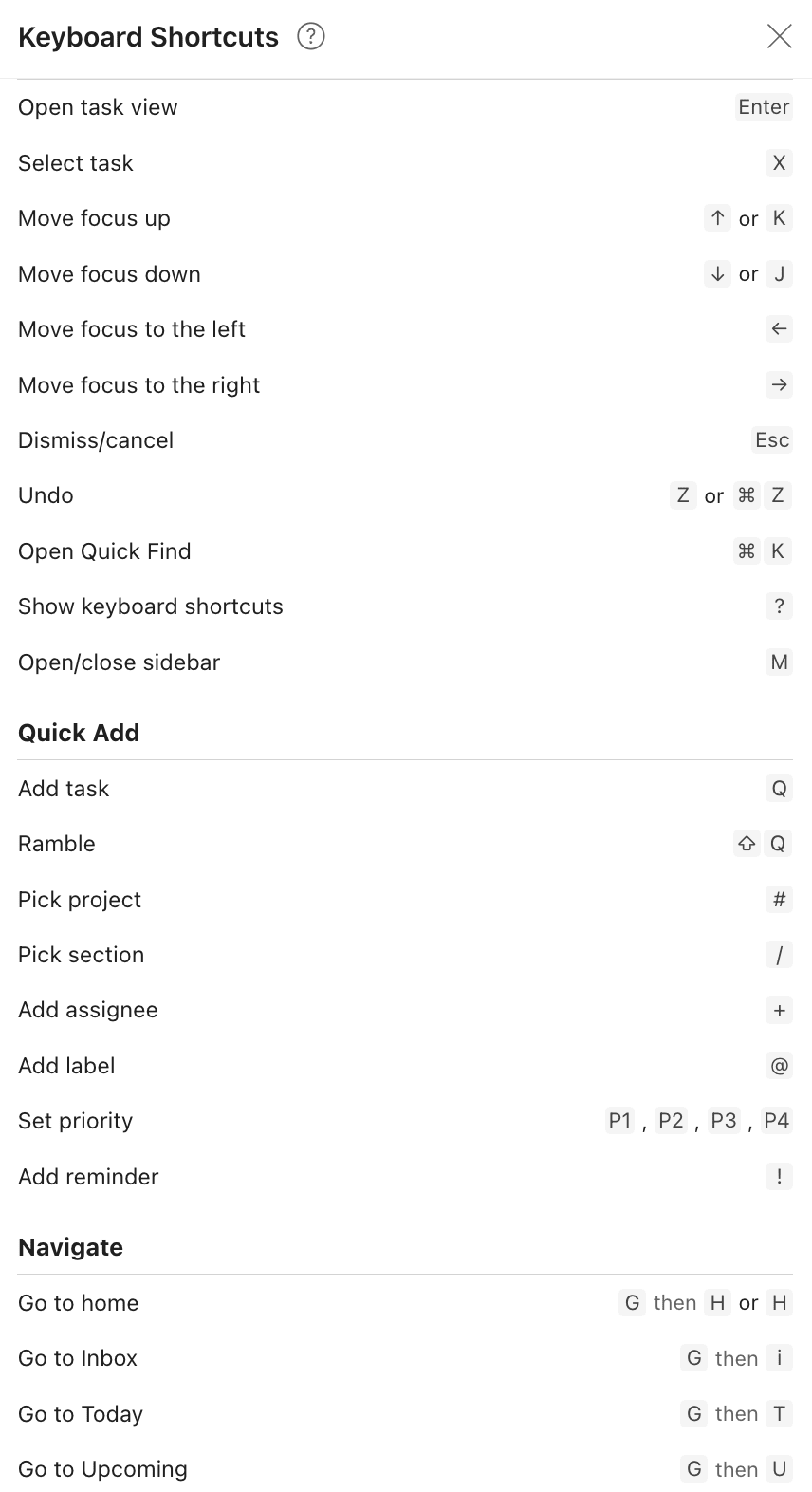812x1492 pixels.
Task: Click the Esc badge on Dismiss/cancel
Action: [x=771, y=439]
